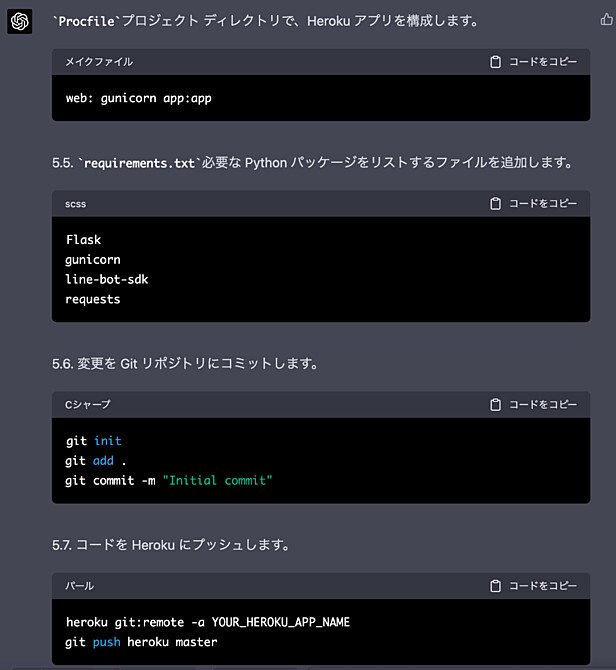Click the thumbs-up feedback icon
Viewport: 616px width, 670px height.
tap(607, 19)
